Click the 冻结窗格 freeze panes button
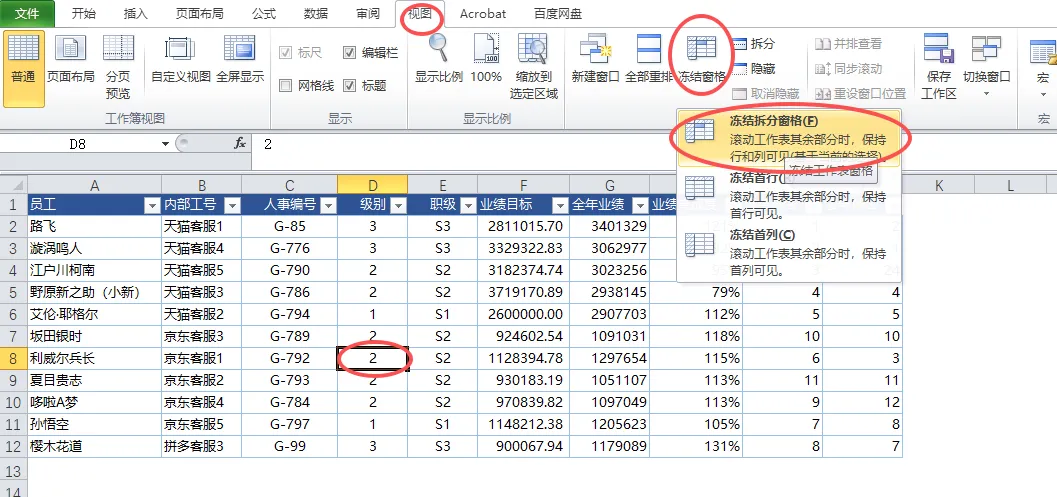The image size is (1057, 497). pos(702,61)
